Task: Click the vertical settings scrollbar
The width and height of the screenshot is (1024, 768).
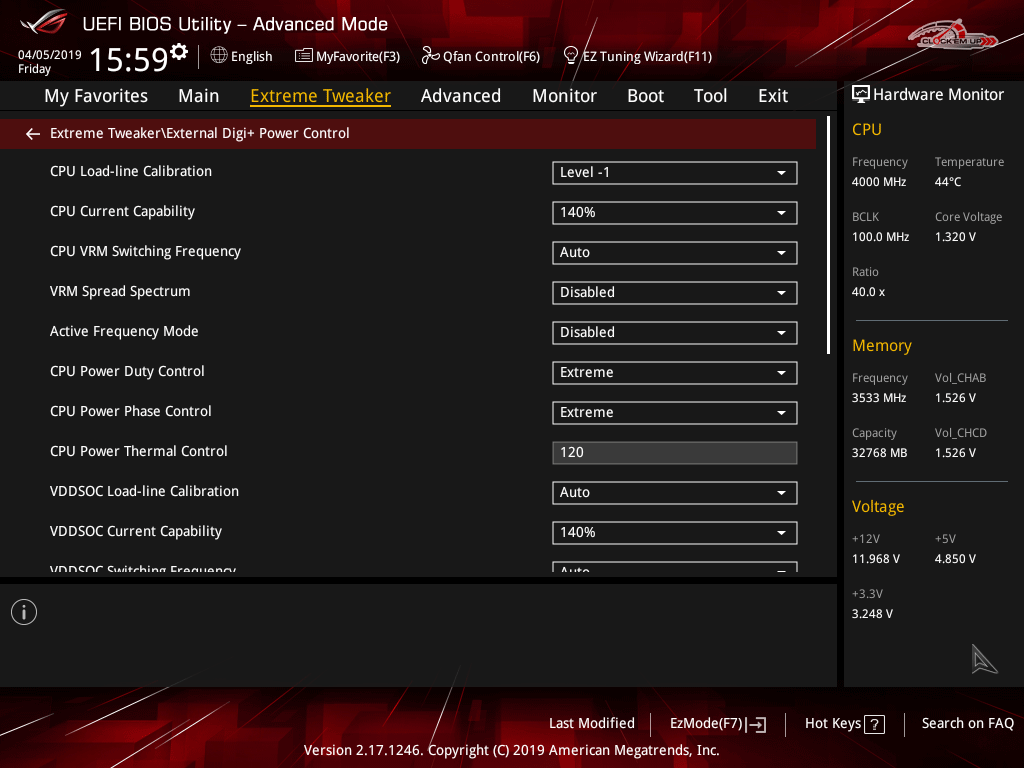Action: pyautogui.click(x=829, y=235)
